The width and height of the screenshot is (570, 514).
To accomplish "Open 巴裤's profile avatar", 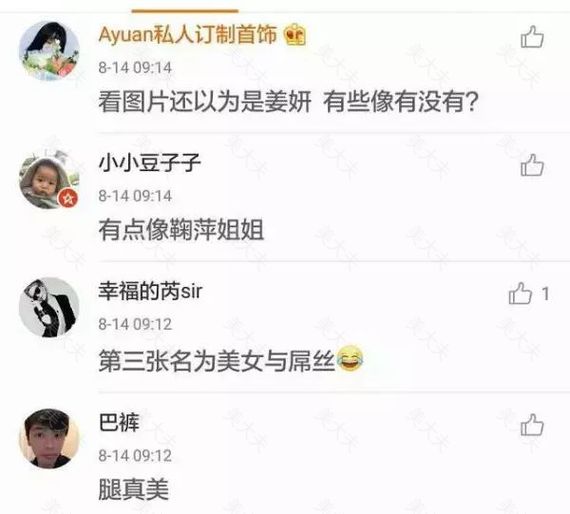I will (49, 439).
